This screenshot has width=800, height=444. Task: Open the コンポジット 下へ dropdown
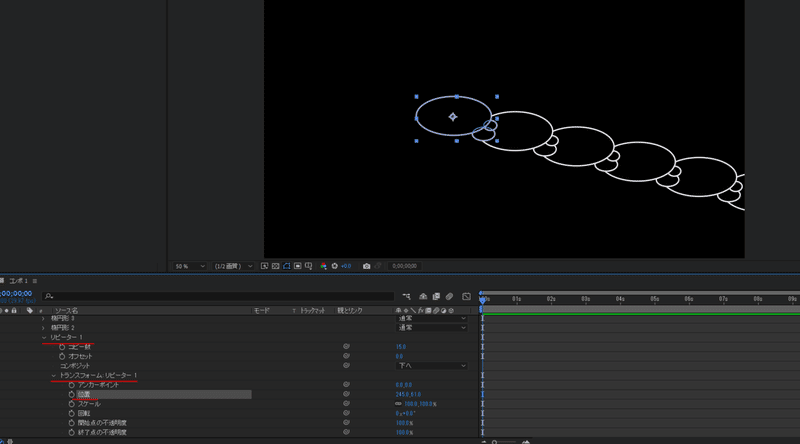click(432, 366)
